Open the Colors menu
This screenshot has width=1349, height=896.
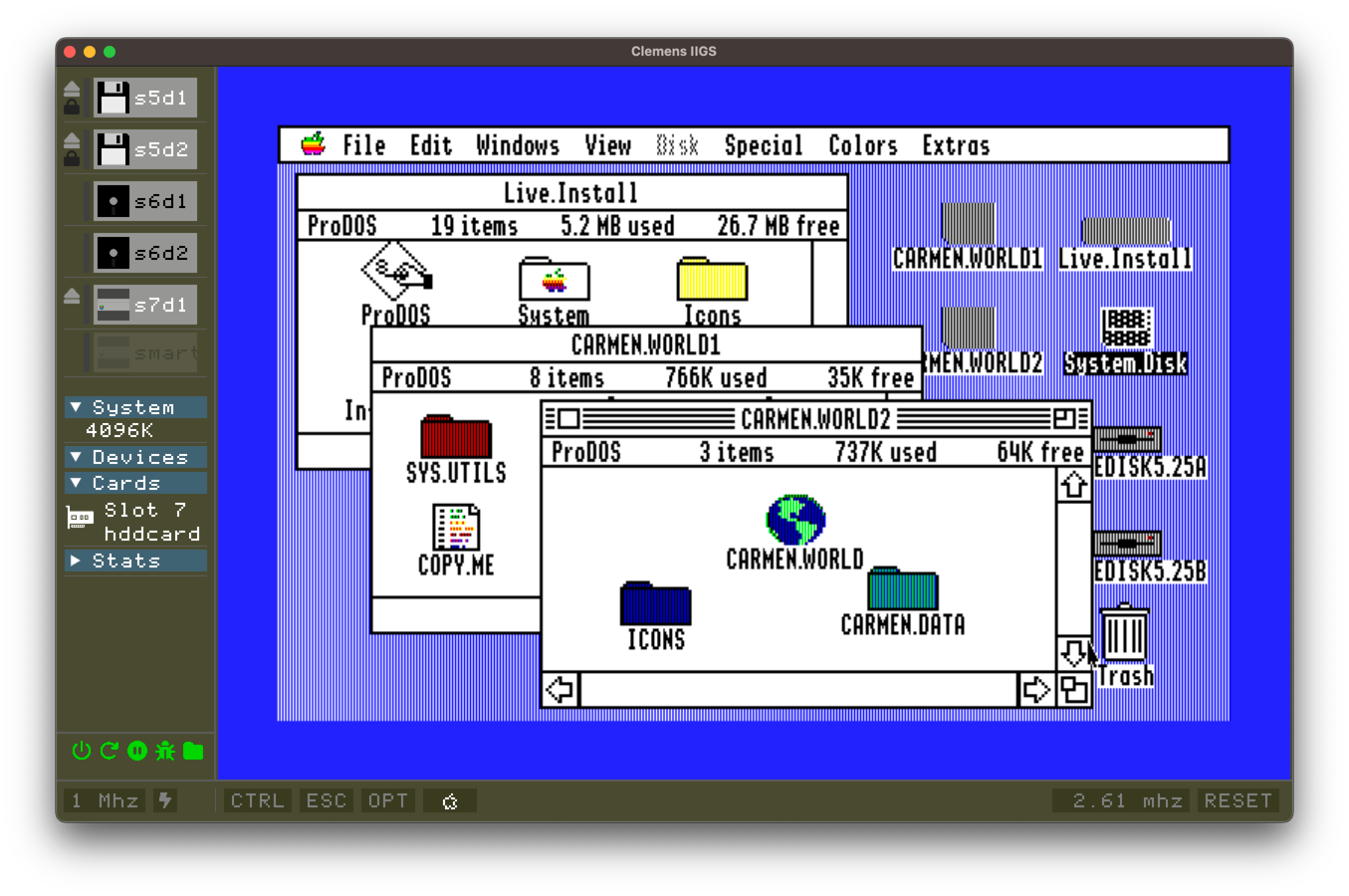coord(862,145)
